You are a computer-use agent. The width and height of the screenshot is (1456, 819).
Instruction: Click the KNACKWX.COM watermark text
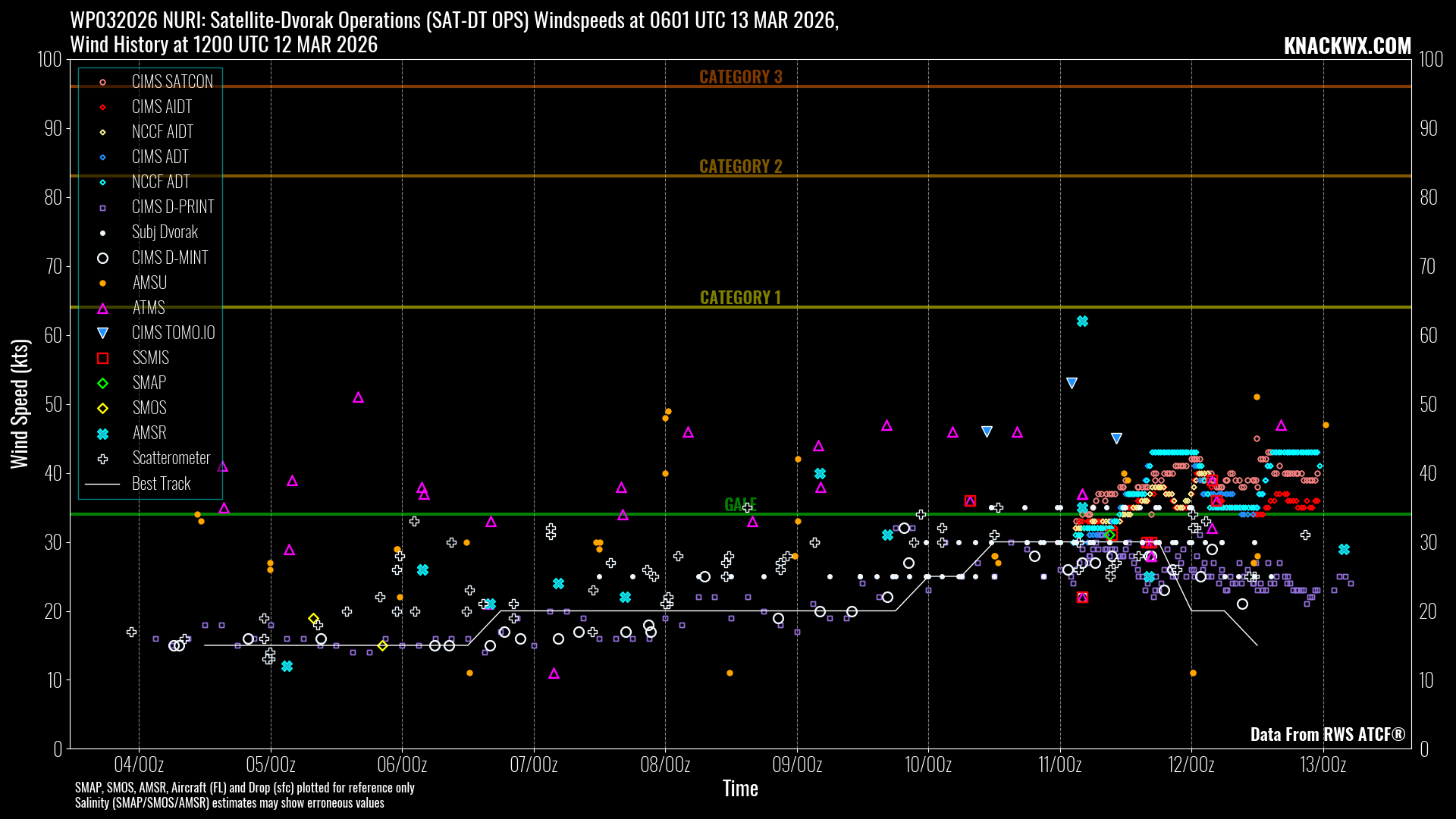coord(1347,46)
